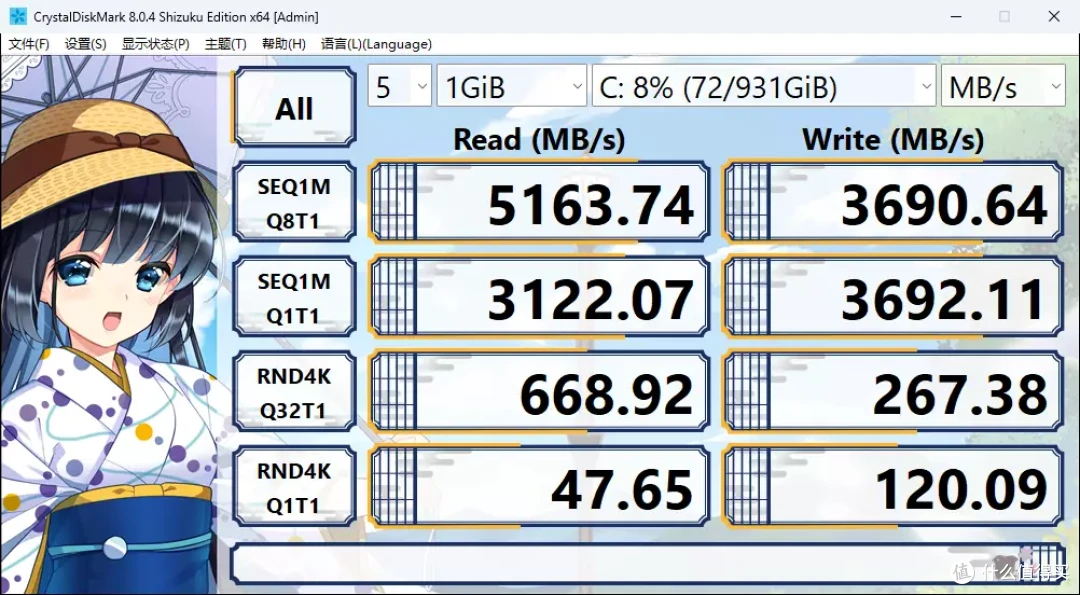The image size is (1080, 595).
Task: Close the CrystalDiskMark window
Action: coord(1054,17)
